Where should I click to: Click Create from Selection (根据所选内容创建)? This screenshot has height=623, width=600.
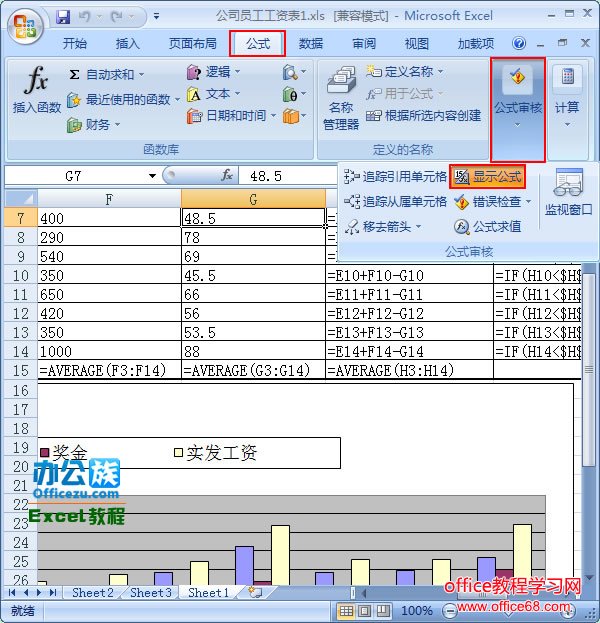[x=424, y=116]
